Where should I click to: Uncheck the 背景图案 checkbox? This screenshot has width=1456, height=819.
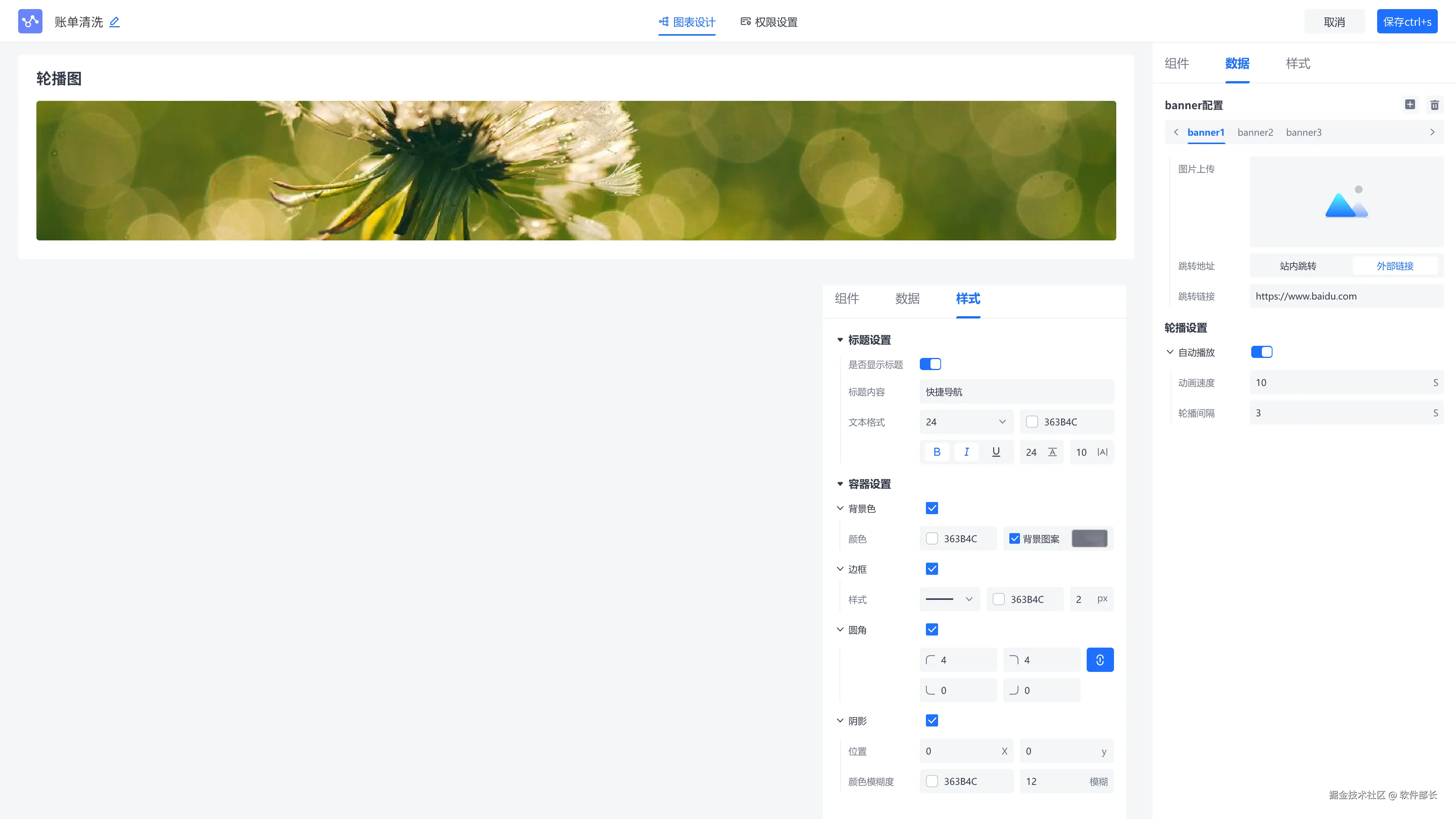pos(1015,539)
